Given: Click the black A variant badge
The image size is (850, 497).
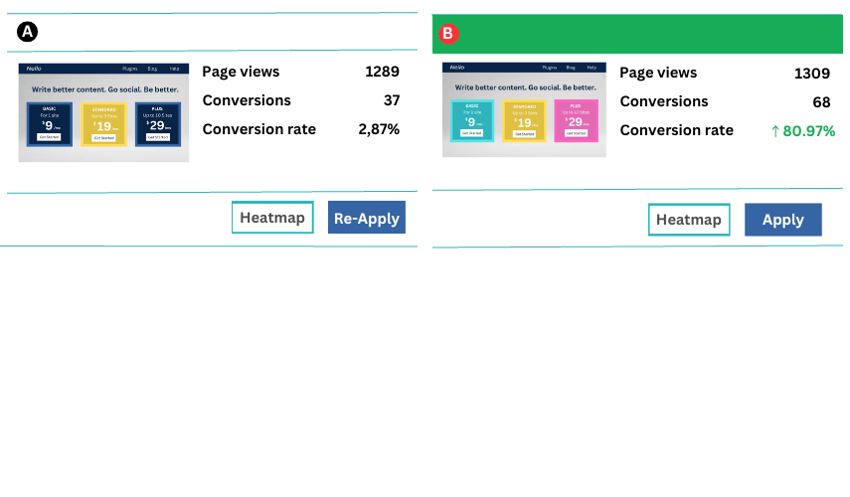Looking at the screenshot, I should [x=27, y=32].
